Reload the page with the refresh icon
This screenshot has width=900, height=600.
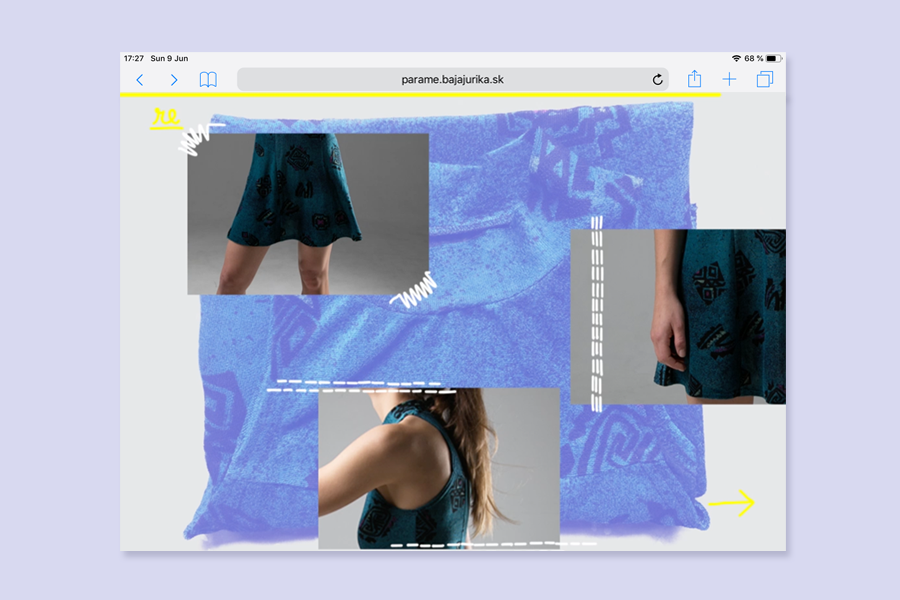point(657,80)
